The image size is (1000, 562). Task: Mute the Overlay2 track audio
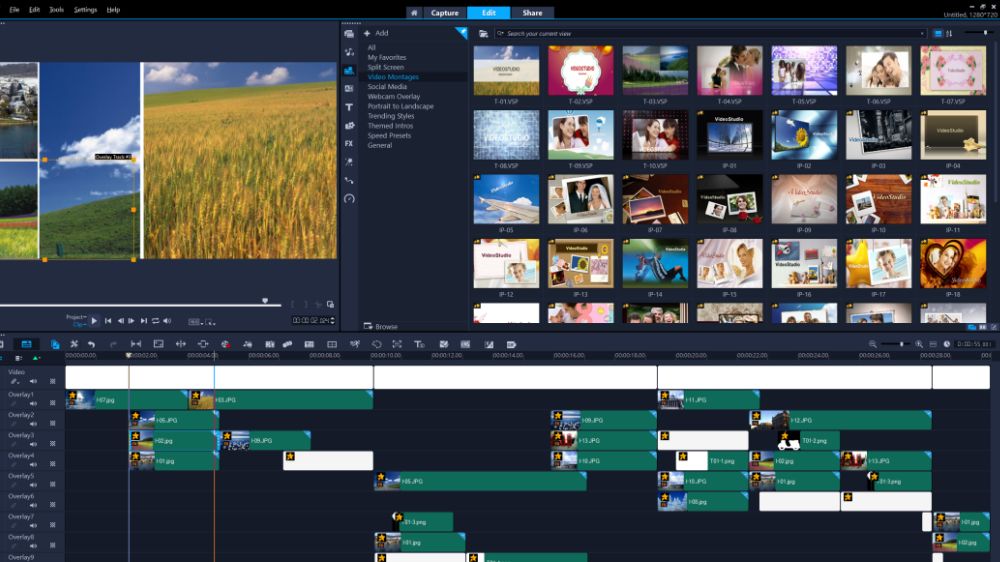pyautogui.click(x=33, y=424)
